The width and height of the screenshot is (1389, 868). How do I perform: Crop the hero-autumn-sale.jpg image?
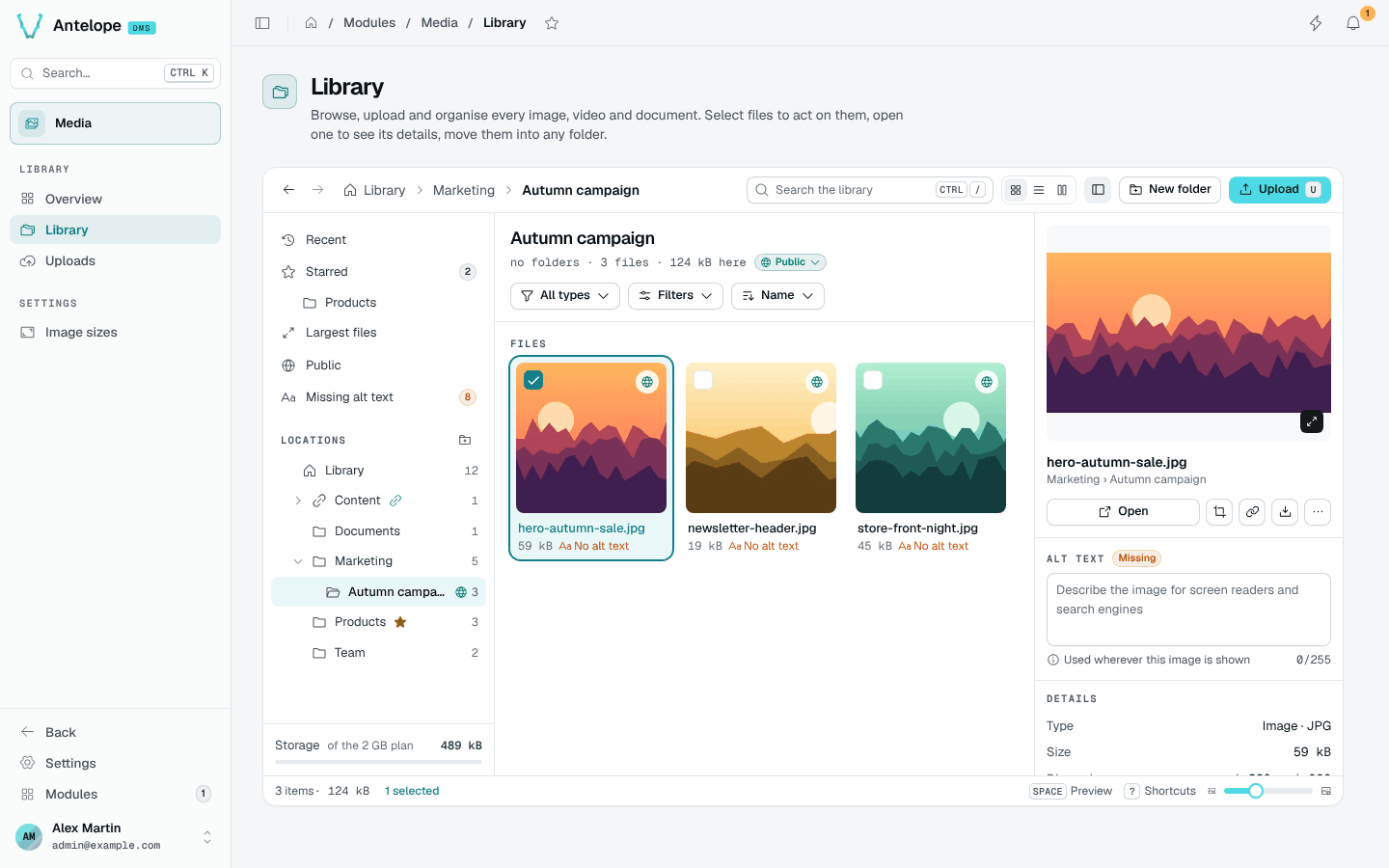click(x=1219, y=512)
